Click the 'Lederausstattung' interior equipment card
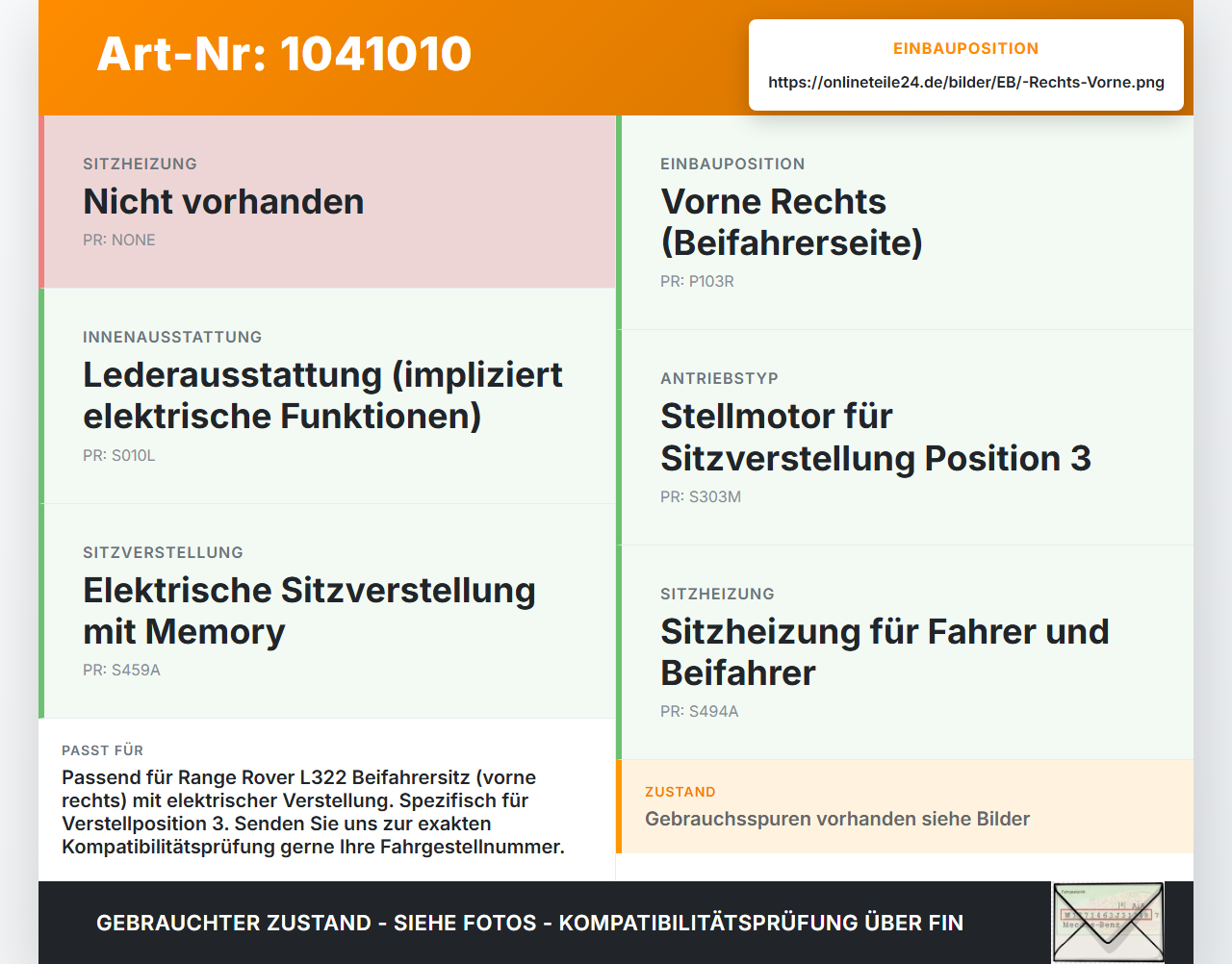 327,396
